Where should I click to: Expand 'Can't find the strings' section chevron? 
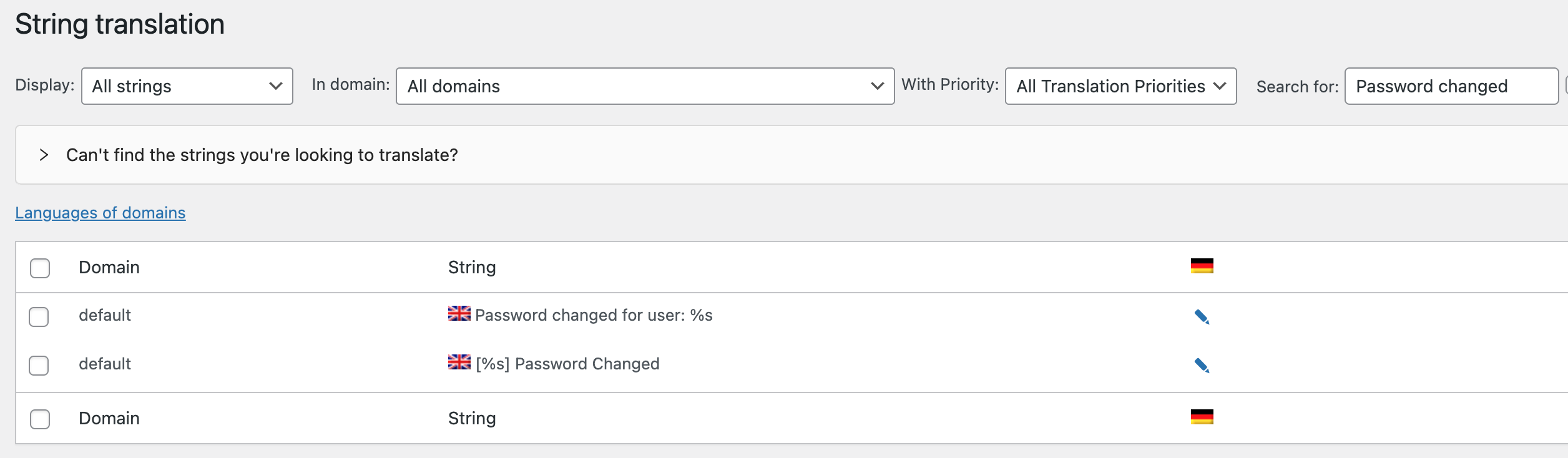[44, 155]
